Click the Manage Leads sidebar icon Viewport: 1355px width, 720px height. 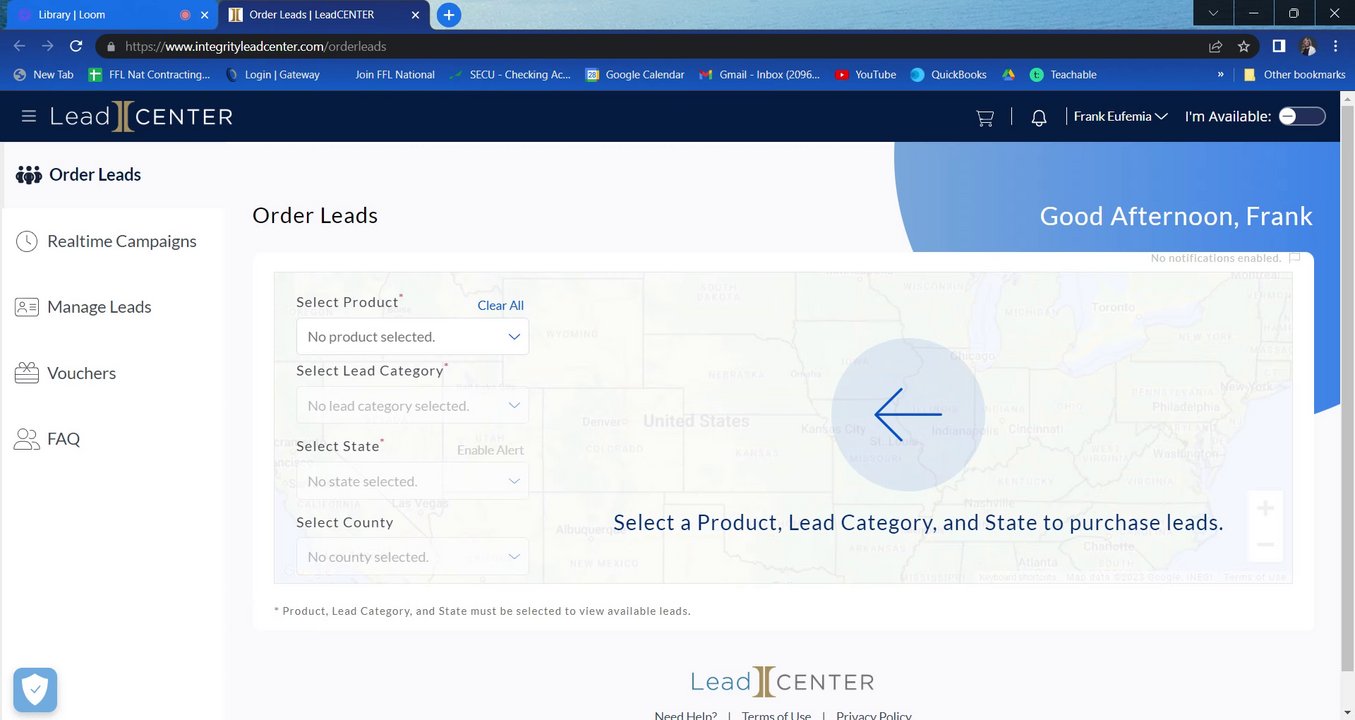pos(27,307)
